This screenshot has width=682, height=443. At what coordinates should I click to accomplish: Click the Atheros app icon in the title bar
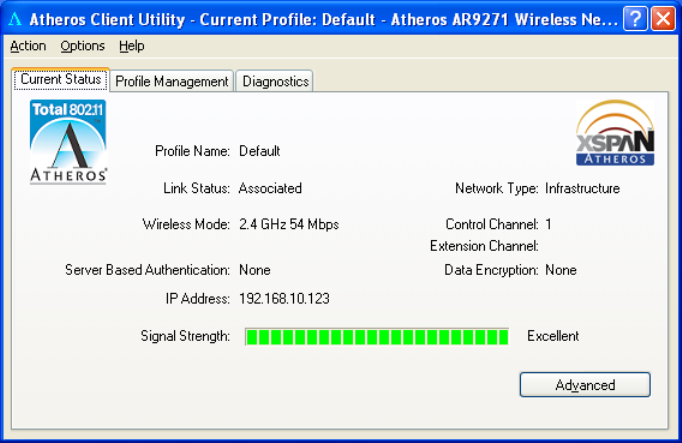[15, 19]
